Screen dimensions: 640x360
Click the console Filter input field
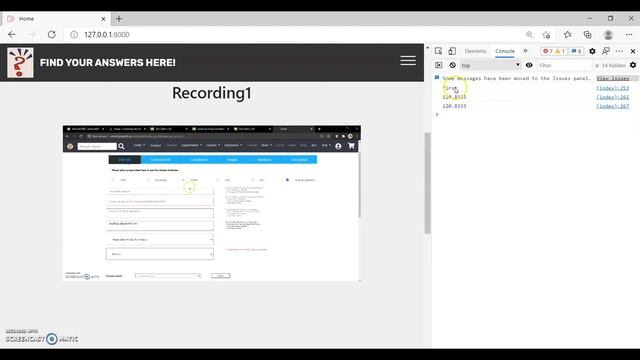(x=564, y=65)
